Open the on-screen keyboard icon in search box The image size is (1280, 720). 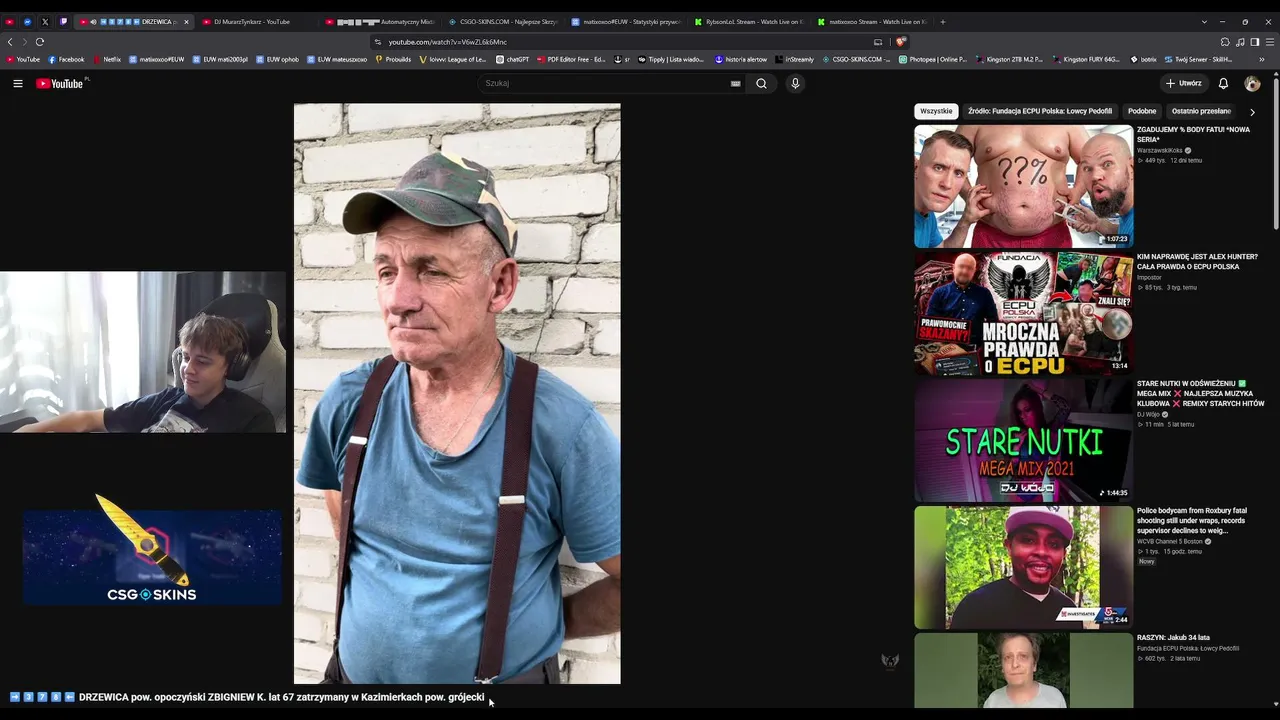point(736,84)
